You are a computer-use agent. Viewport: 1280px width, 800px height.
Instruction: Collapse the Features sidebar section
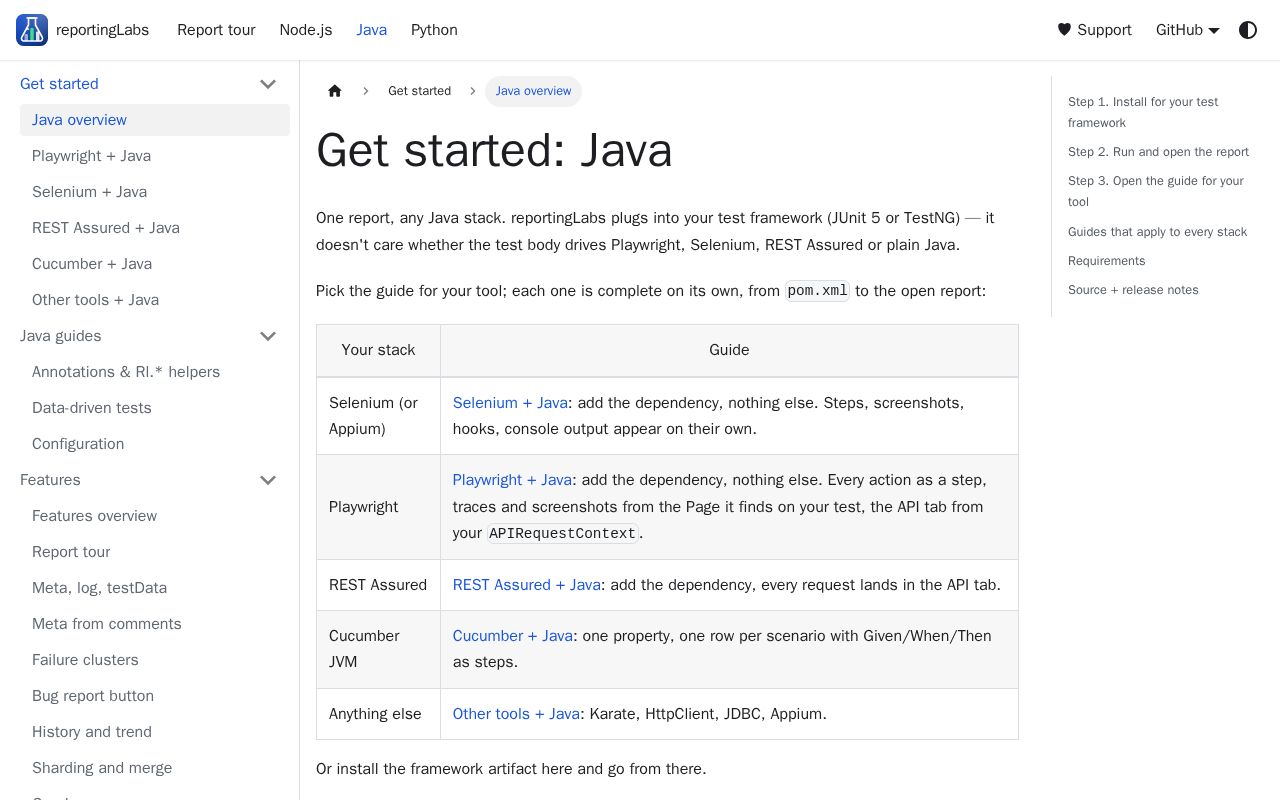coord(268,480)
